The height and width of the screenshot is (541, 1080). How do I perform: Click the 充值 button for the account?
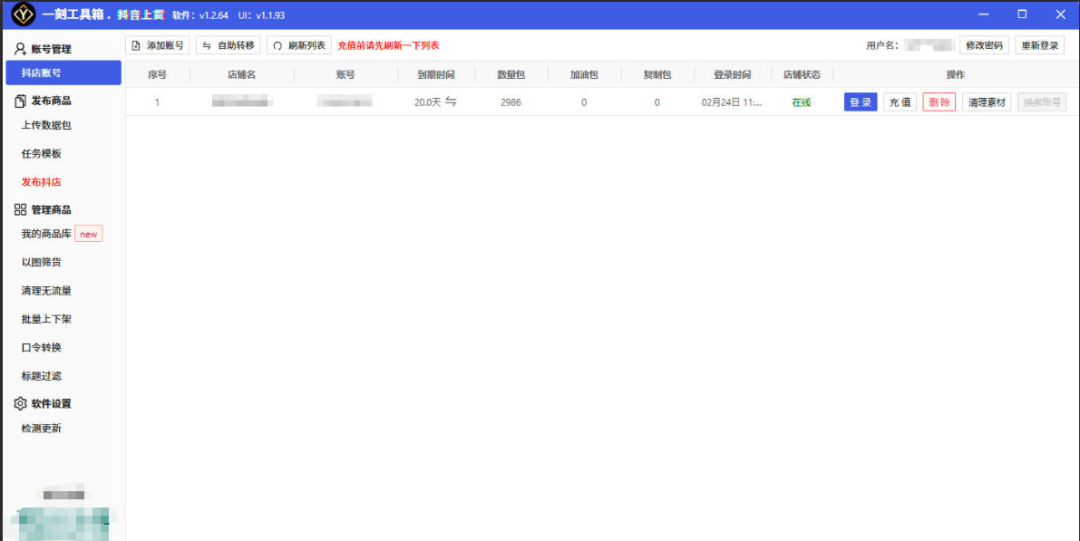pos(899,102)
